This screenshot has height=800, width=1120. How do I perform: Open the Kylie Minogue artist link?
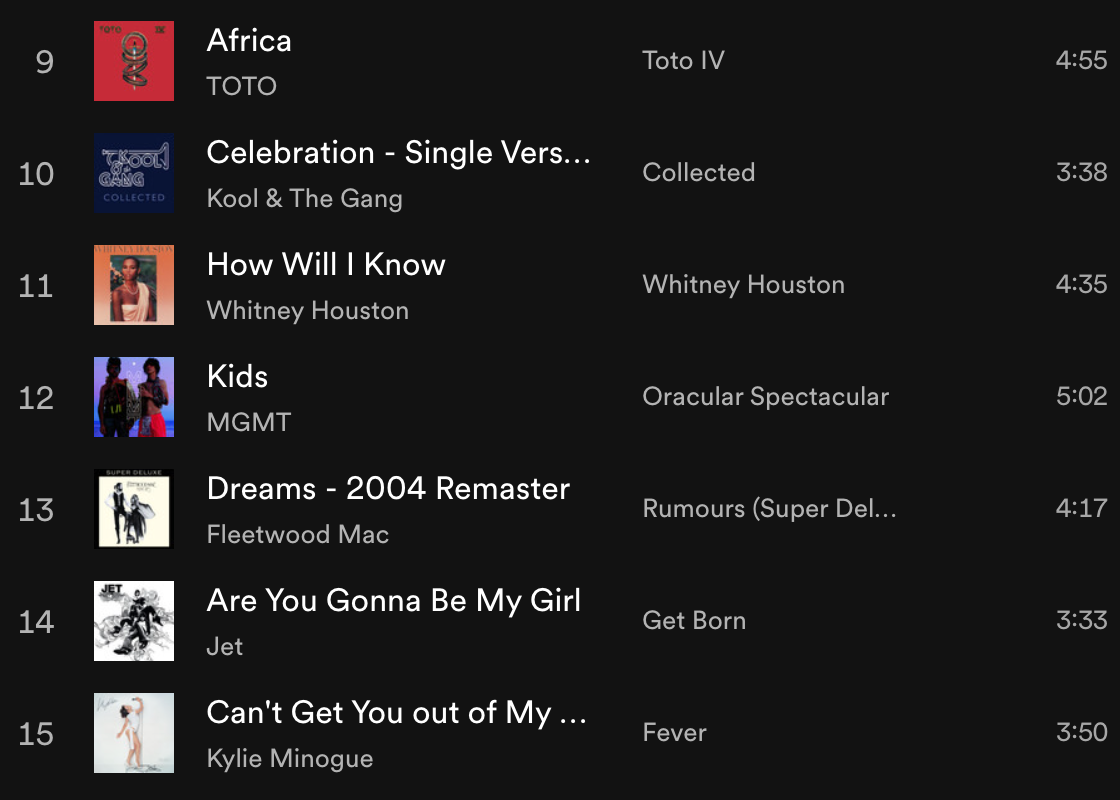289,758
